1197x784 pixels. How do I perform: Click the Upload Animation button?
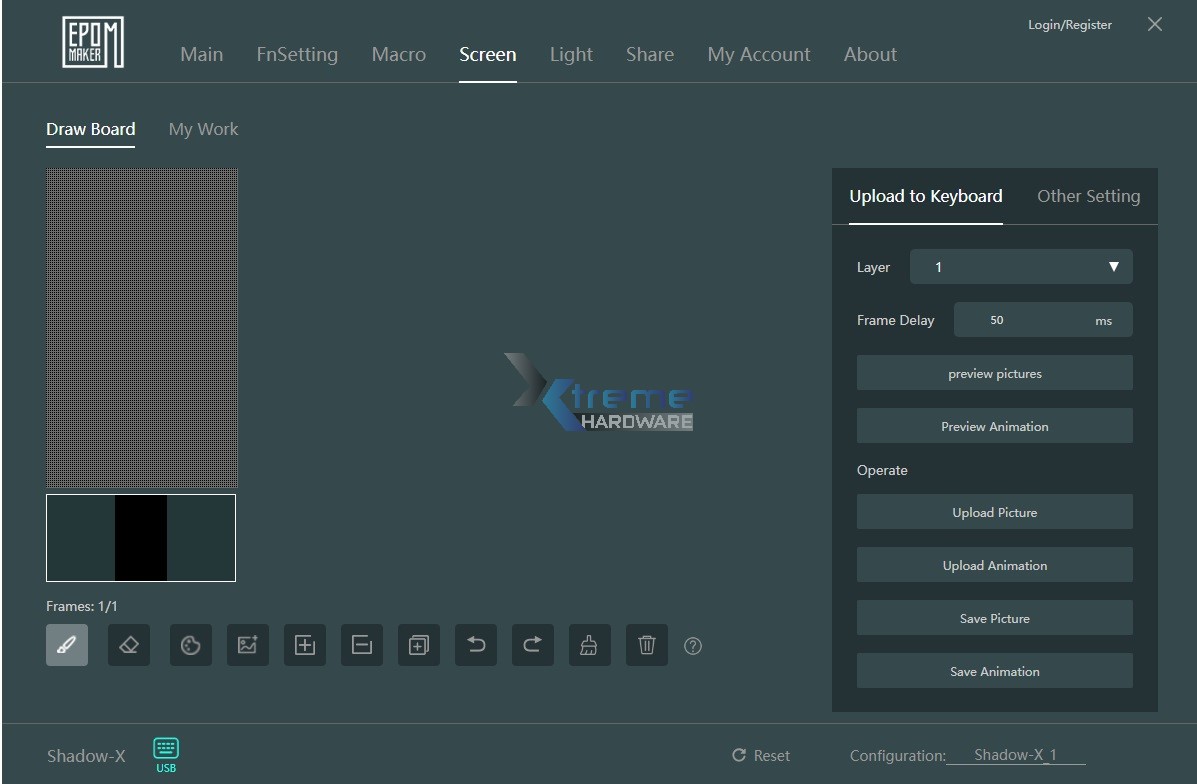point(994,565)
